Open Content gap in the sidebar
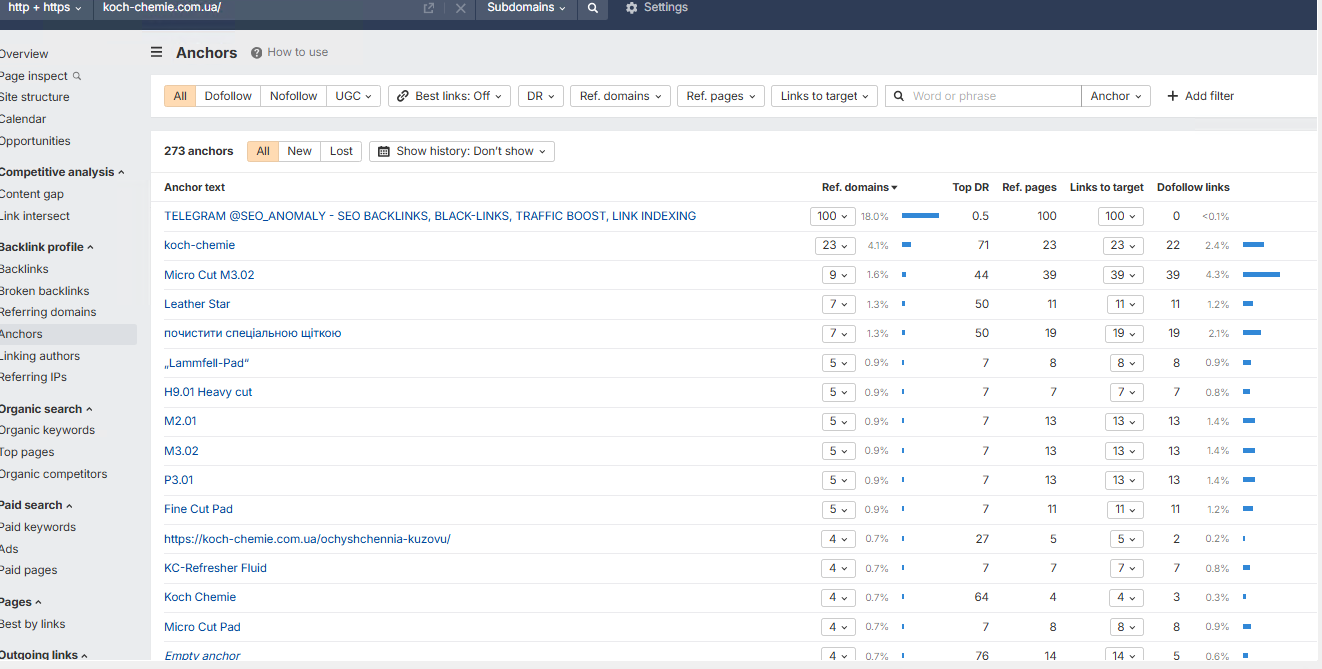The width and height of the screenshot is (1322, 669). pos(32,194)
